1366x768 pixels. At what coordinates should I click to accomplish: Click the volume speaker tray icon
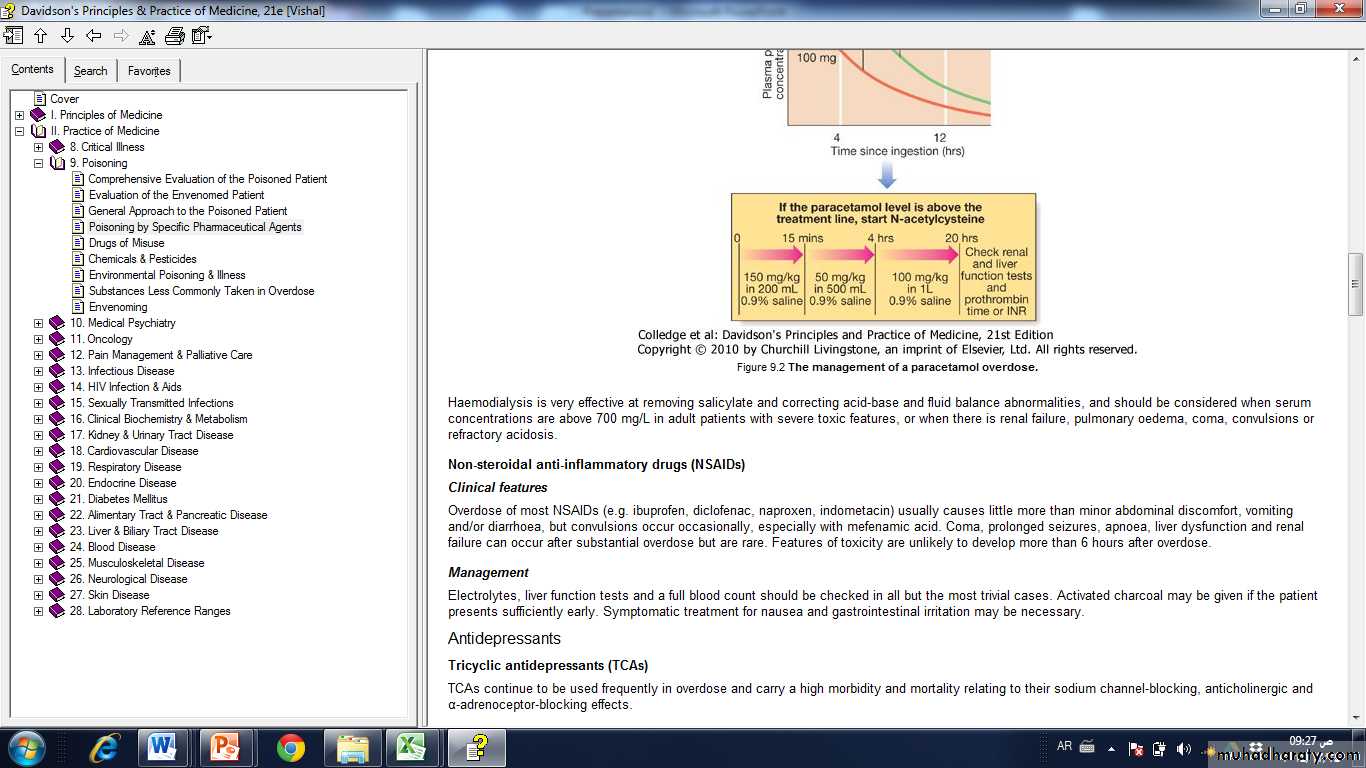(1184, 748)
